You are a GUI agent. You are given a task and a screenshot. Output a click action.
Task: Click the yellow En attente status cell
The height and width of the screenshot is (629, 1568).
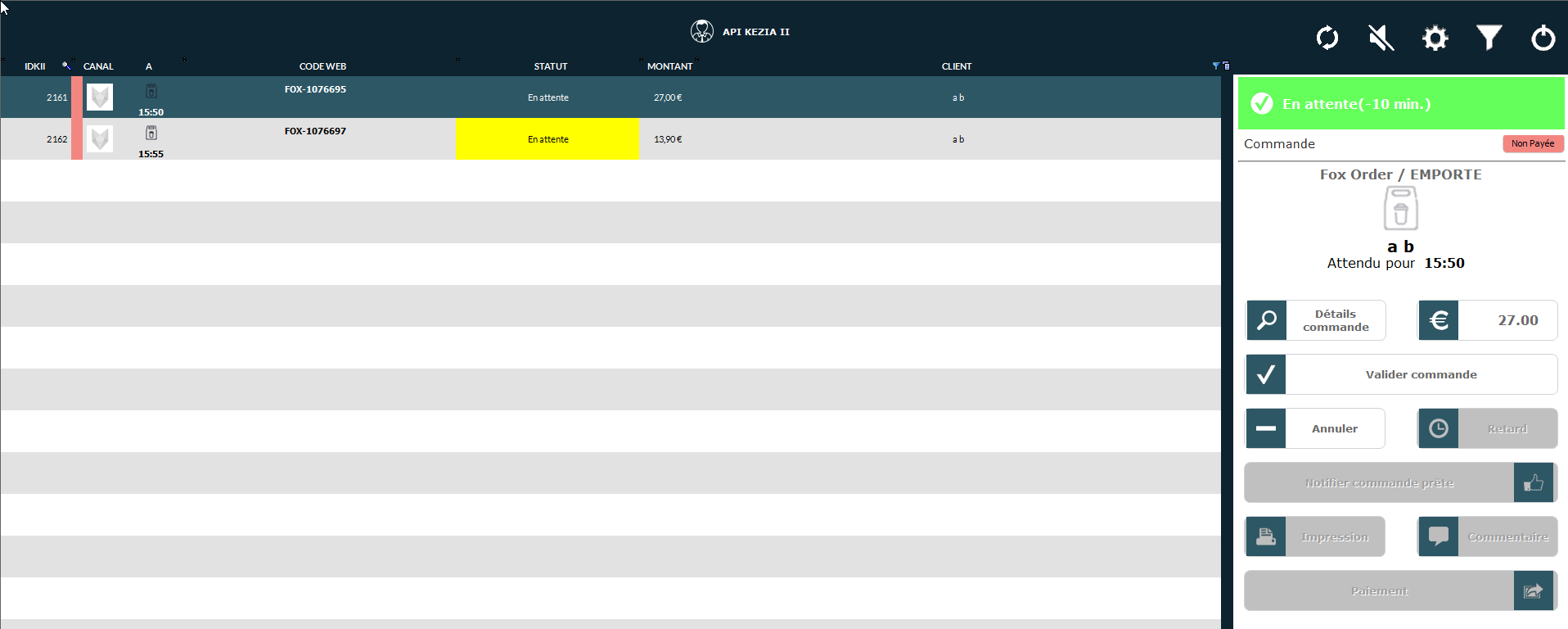pyautogui.click(x=547, y=139)
